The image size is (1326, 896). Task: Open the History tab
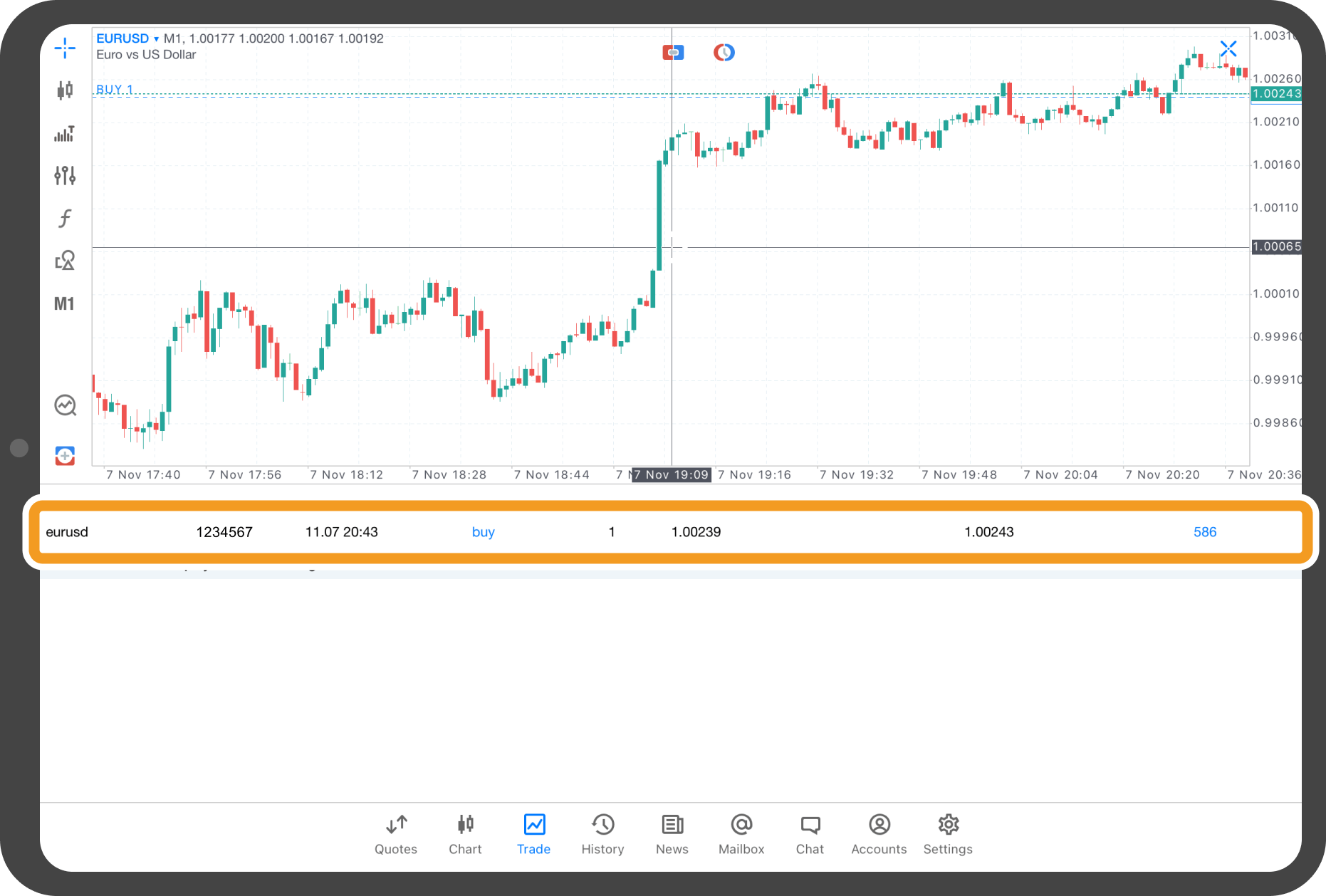(602, 834)
